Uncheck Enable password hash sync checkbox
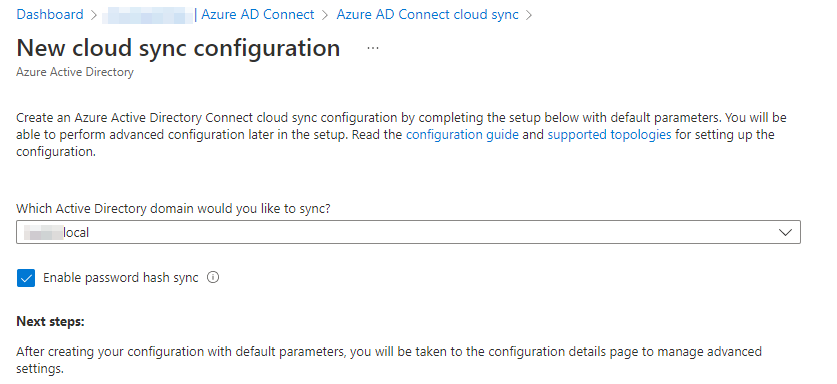 pyautogui.click(x=26, y=278)
